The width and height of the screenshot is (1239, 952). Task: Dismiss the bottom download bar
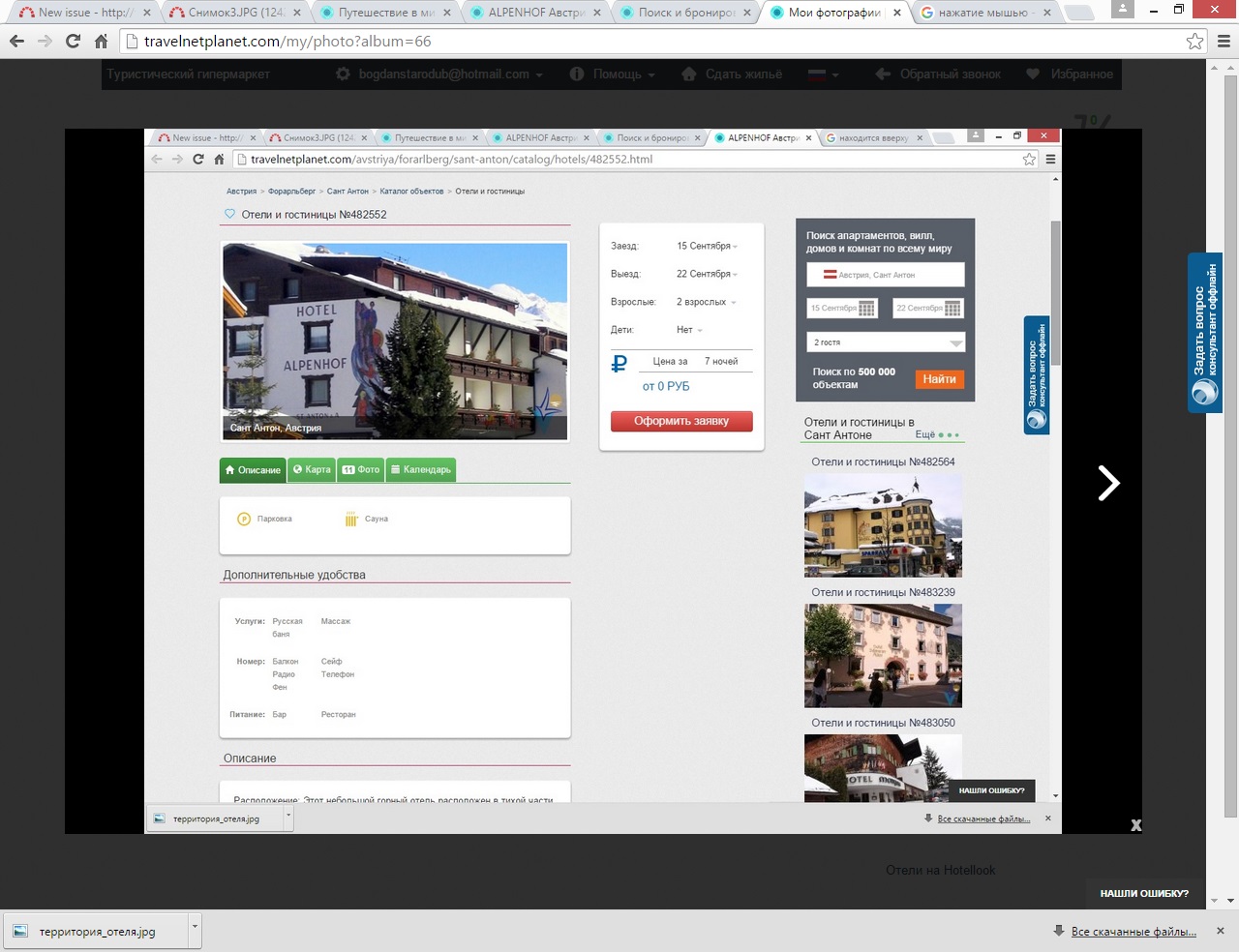(1221, 931)
